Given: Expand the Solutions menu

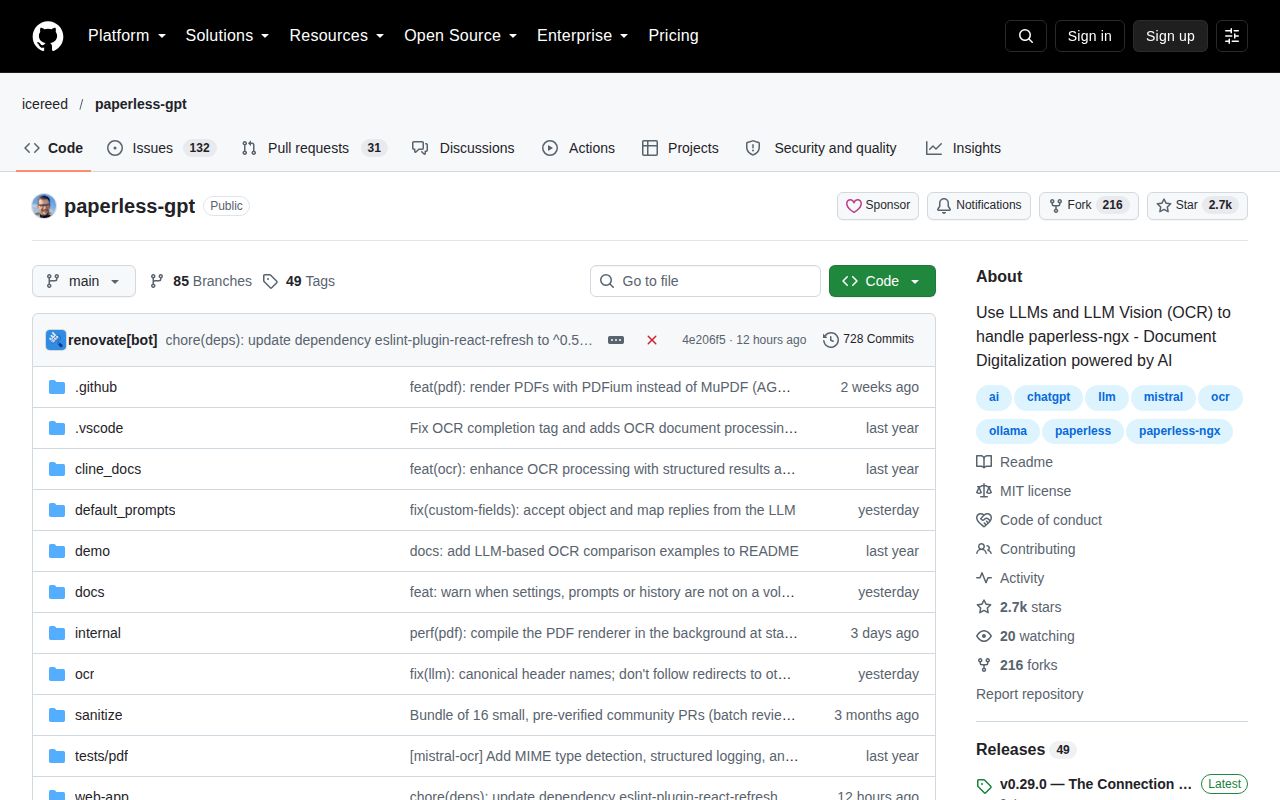Looking at the screenshot, I should (227, 36).
